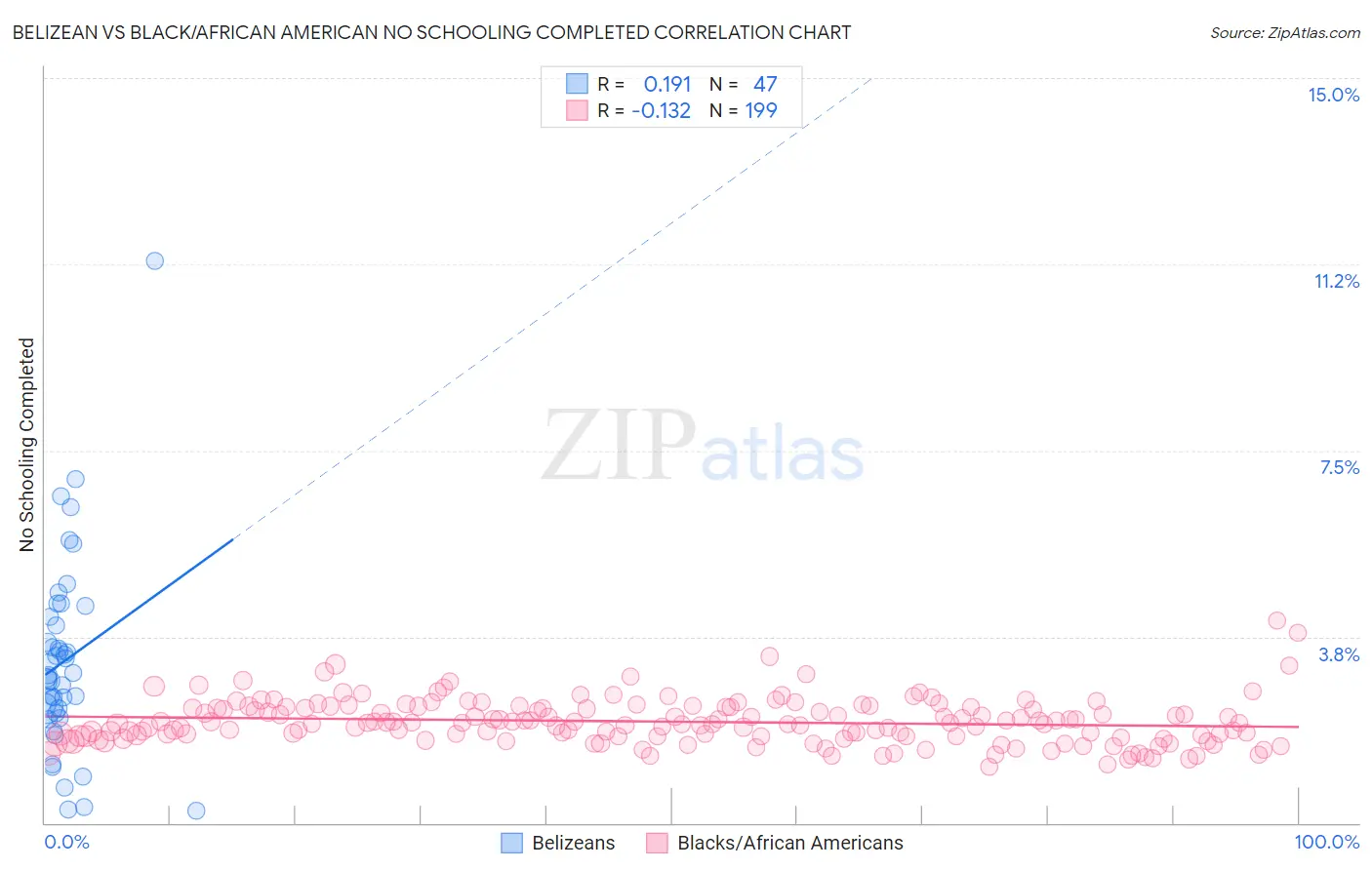Image resolution: width=1372 pixels, height=870 pixels.
Task: Select the Blacks/African Americans legend label
Action: click(x=790, y=843)
